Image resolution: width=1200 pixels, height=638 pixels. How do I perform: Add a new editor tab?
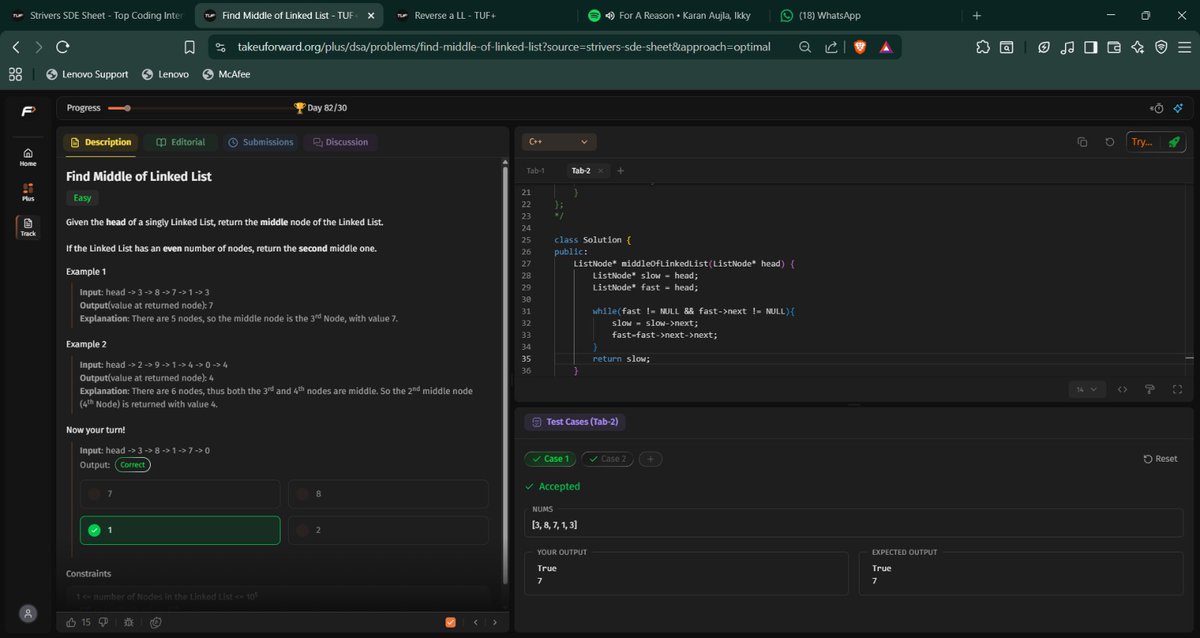click(620, 171)
